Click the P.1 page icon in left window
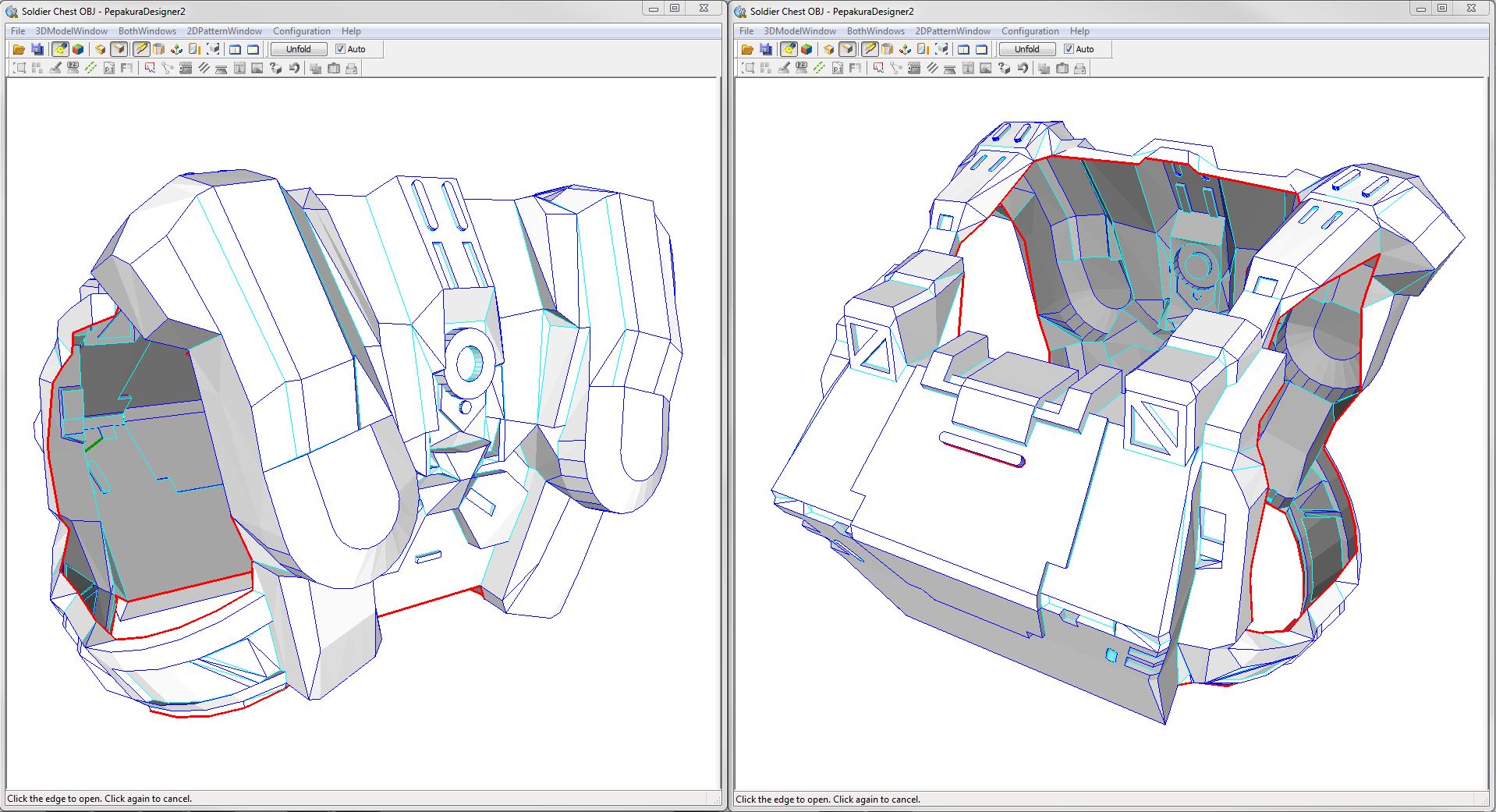This screenshot has width=1496, height=812. tap(109, 69)
